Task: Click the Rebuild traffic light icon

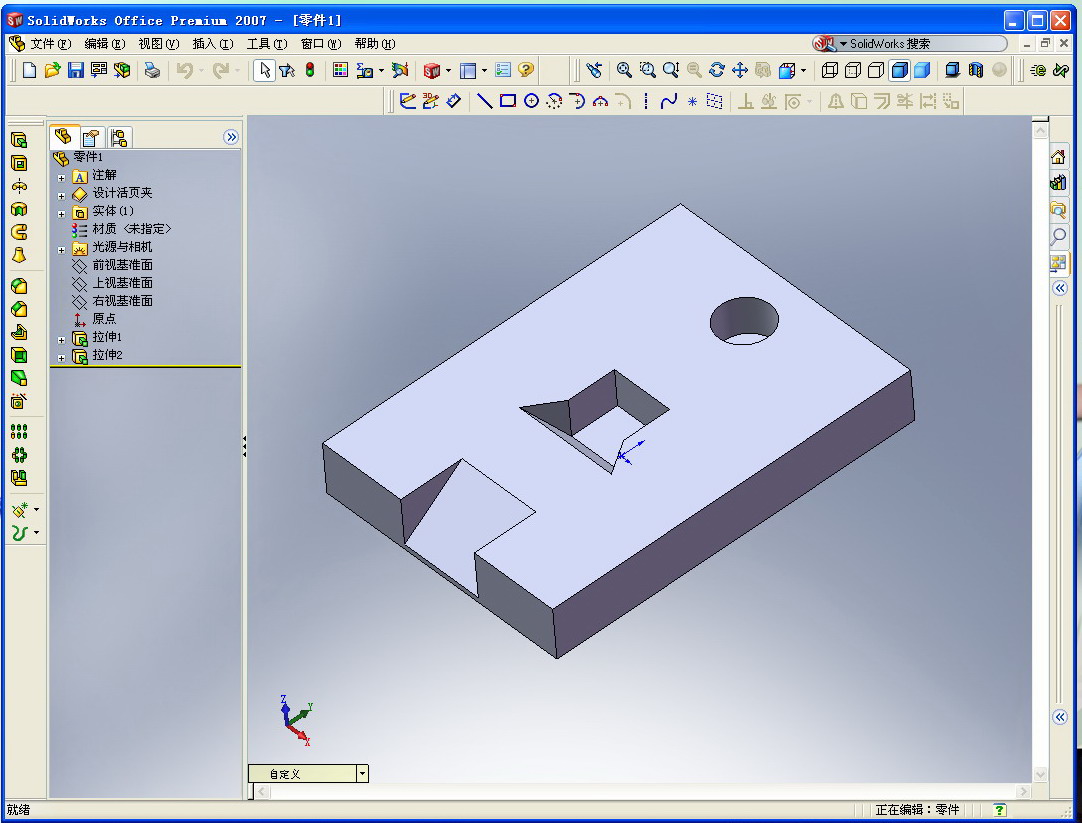Action: tap(311, 70)
